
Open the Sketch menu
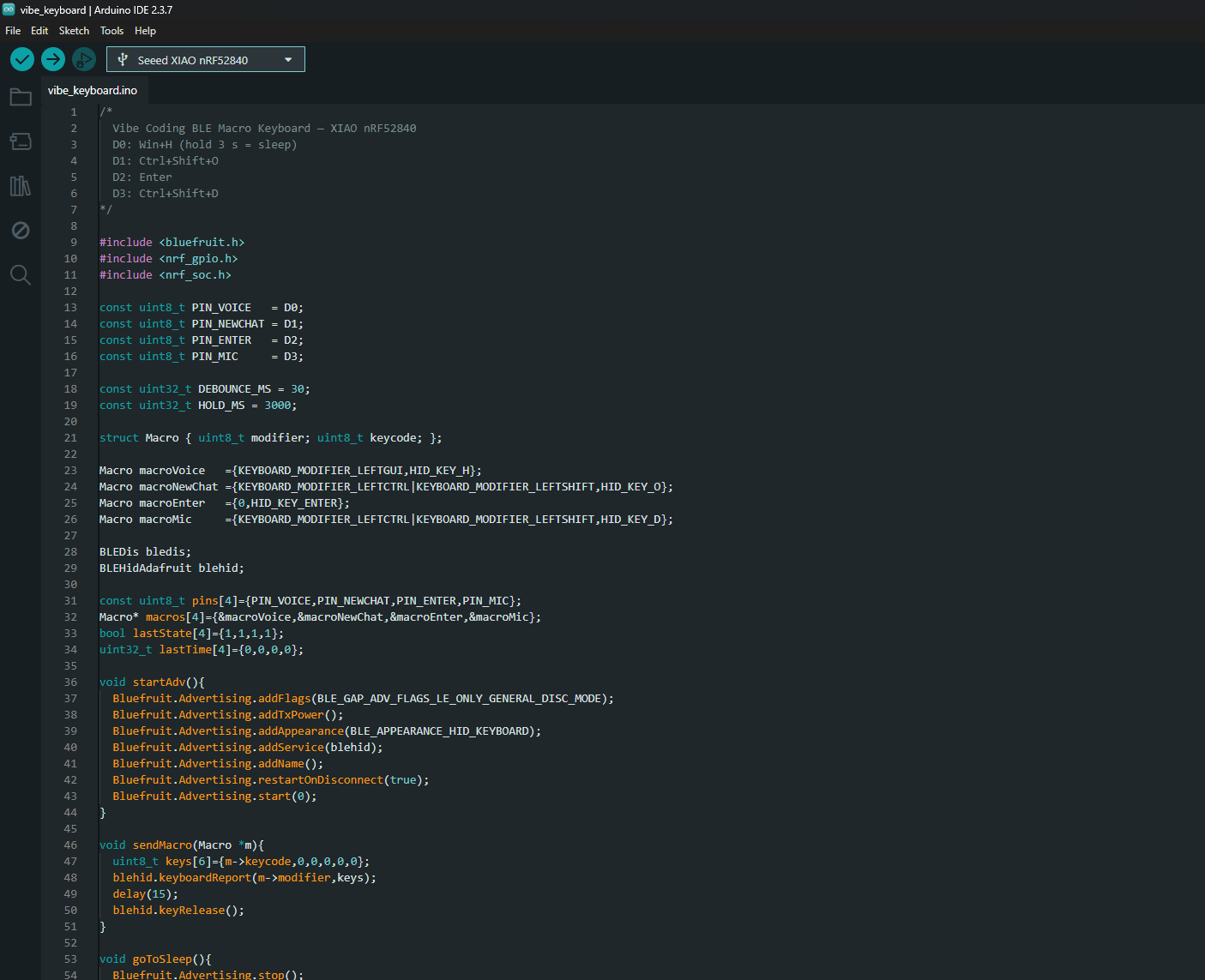click(74, 31)
